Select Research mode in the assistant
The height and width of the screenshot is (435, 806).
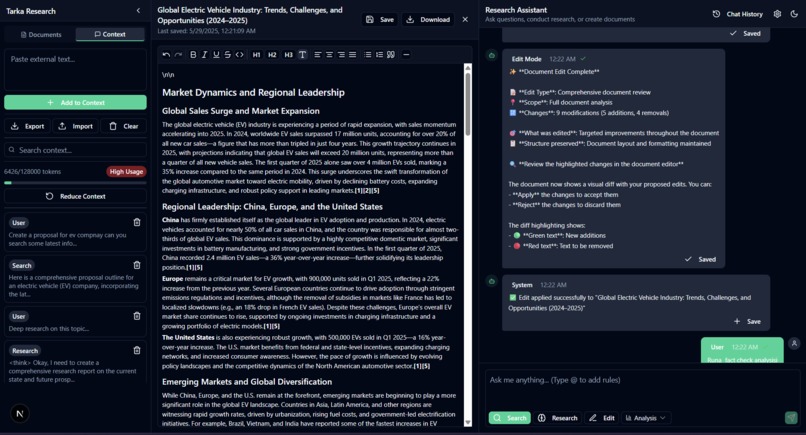coord(558,418)
